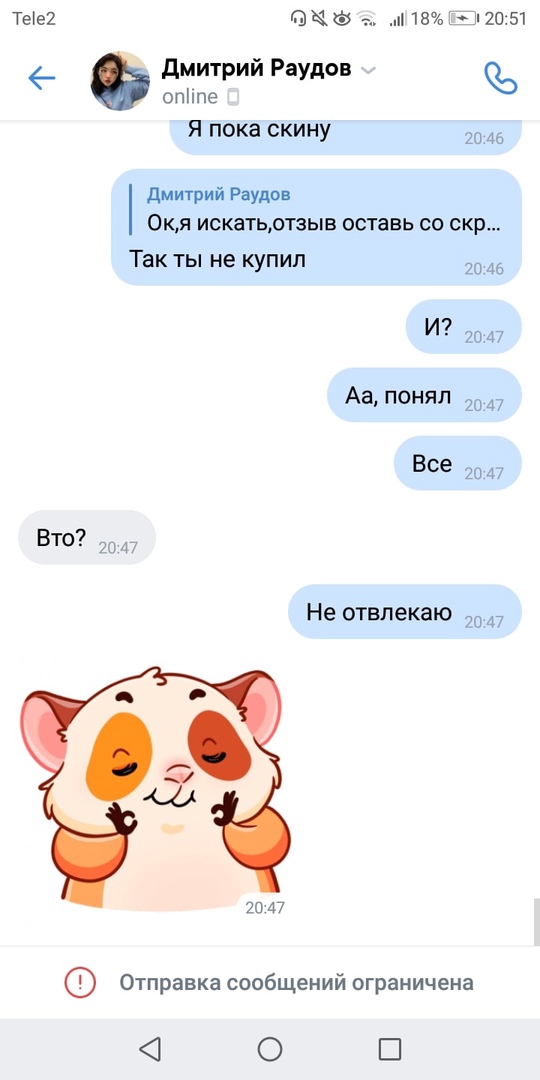
Task: Select the "Вто?" incoming message bubble
Action: click(x=87, y=537)
